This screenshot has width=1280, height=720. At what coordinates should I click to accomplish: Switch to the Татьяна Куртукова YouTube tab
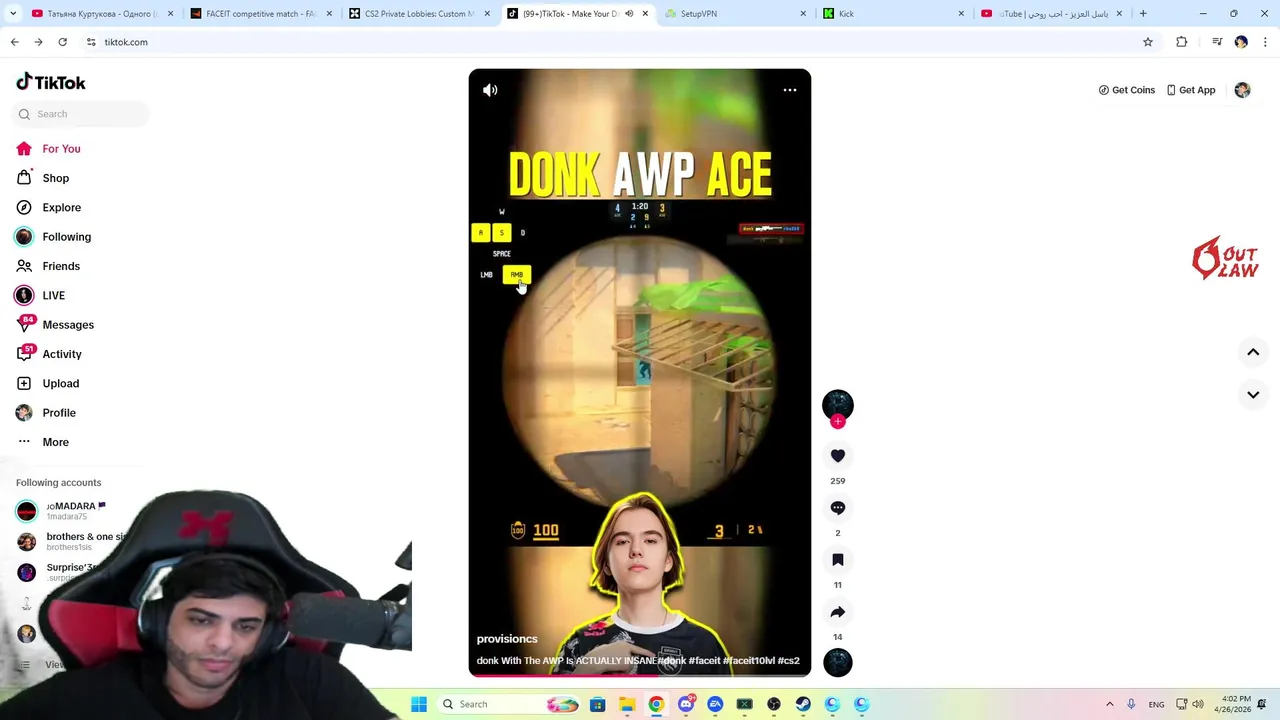pyautogui.click(x=102, y=14)
